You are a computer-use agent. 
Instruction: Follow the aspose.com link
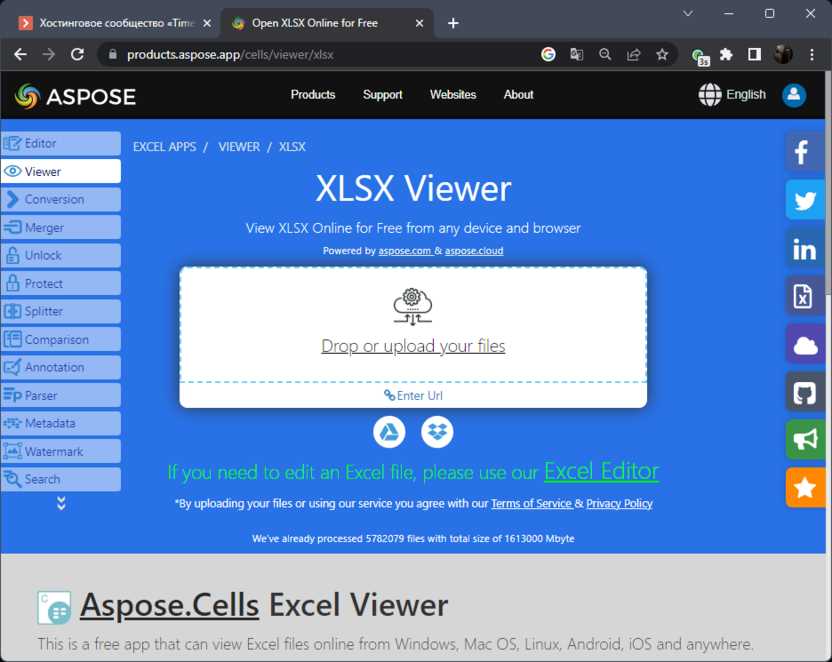pos(405,251)
